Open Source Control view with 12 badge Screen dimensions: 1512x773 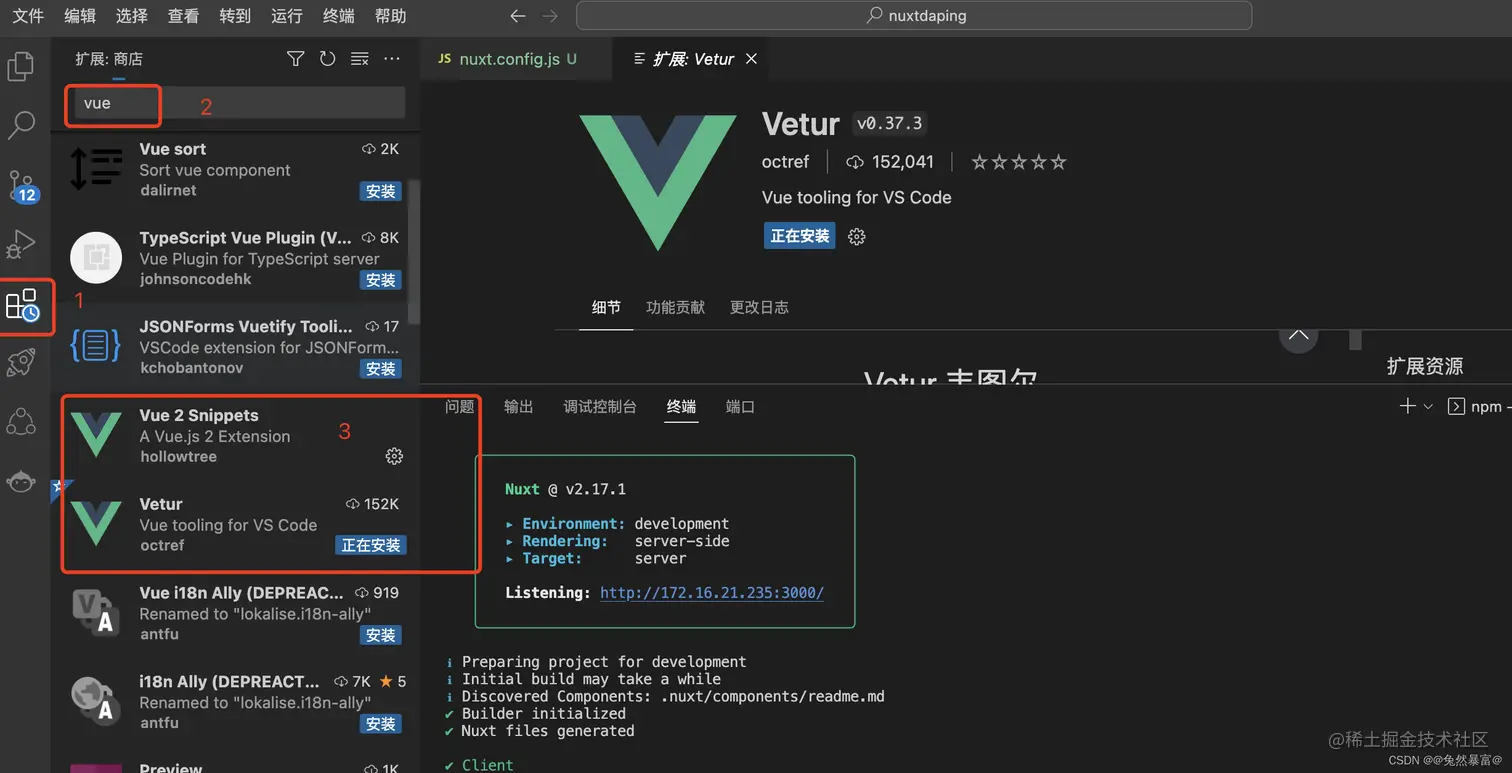[x=21, y=185]
